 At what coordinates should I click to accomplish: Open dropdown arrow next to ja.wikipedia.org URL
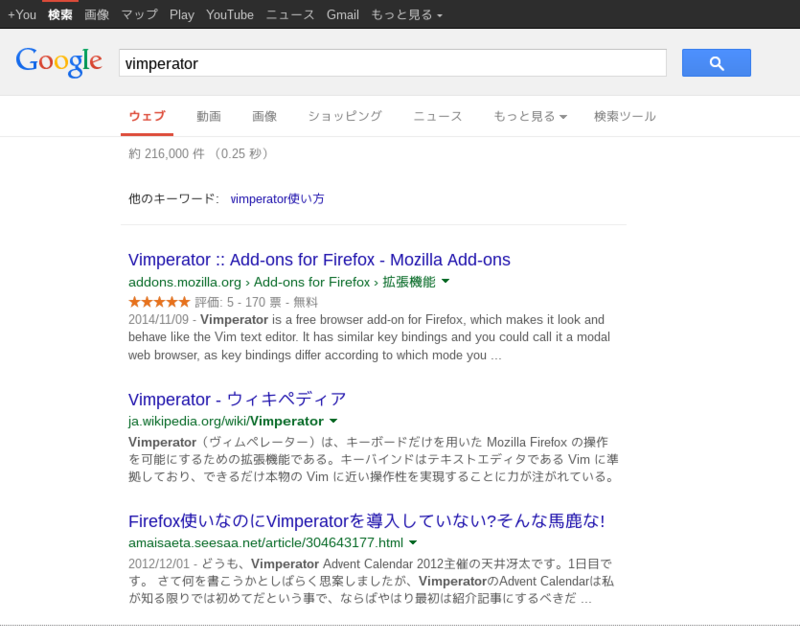coord(334,421)
